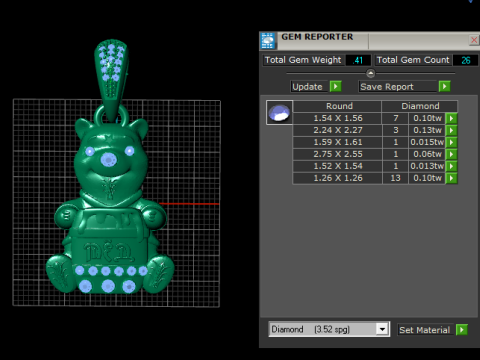Click green arrow beside Save Report
The image size is (480, 360).
[445, 87]
